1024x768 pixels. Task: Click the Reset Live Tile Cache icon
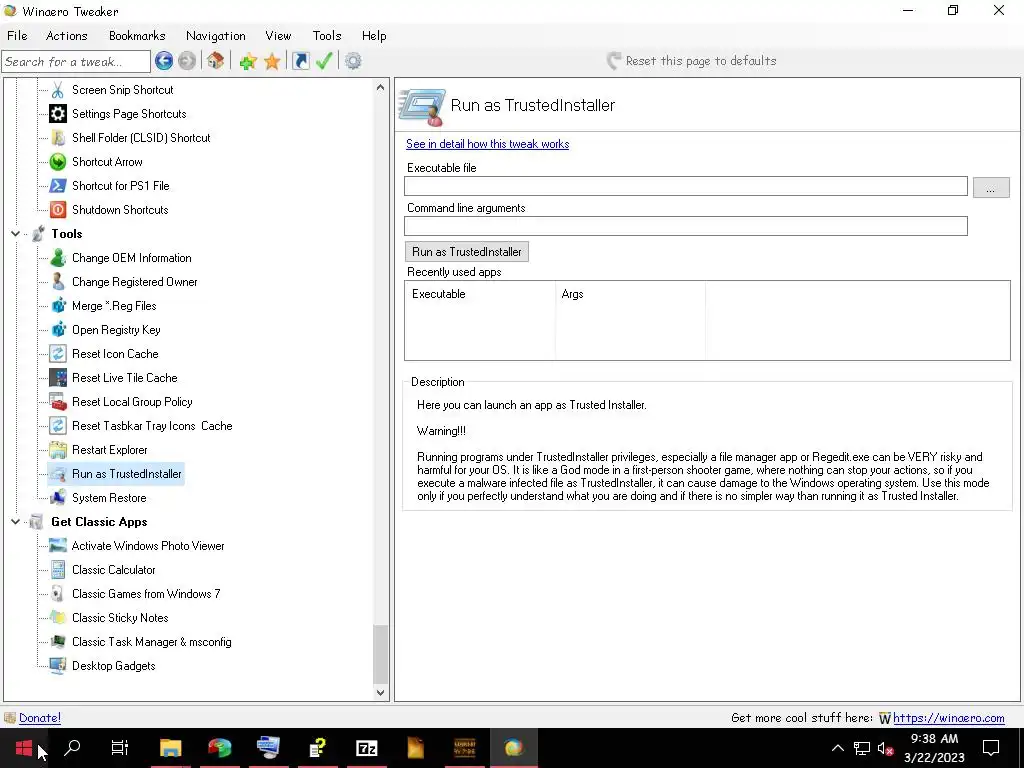(x=58, y=377)
